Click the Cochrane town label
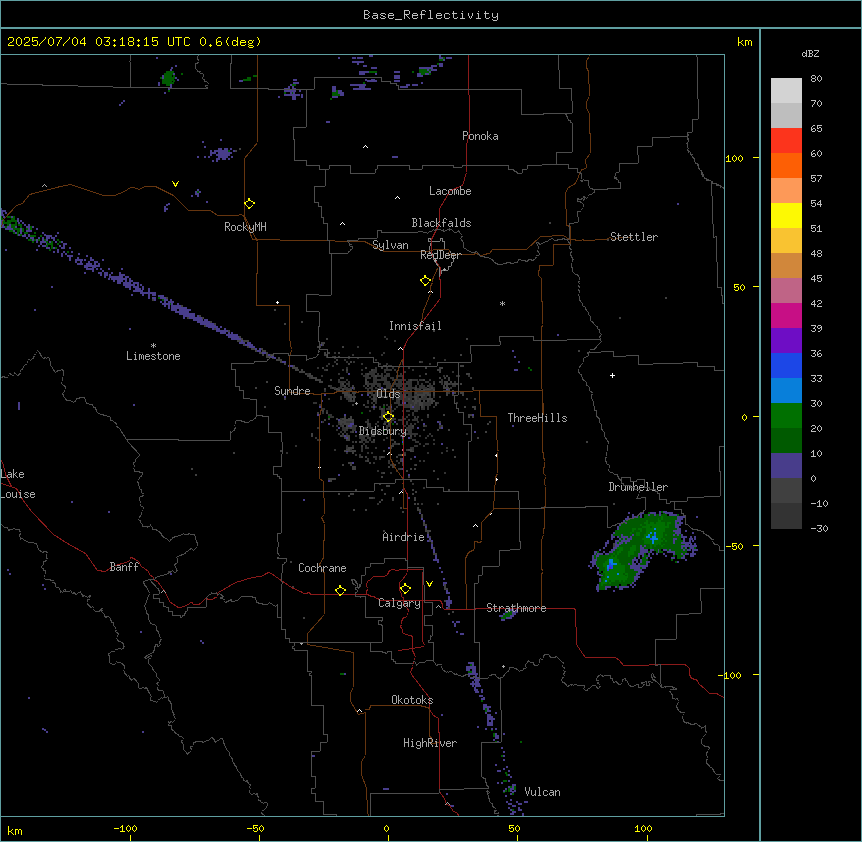The width and height of the screenshot is (862, 842). pos(322,568)
